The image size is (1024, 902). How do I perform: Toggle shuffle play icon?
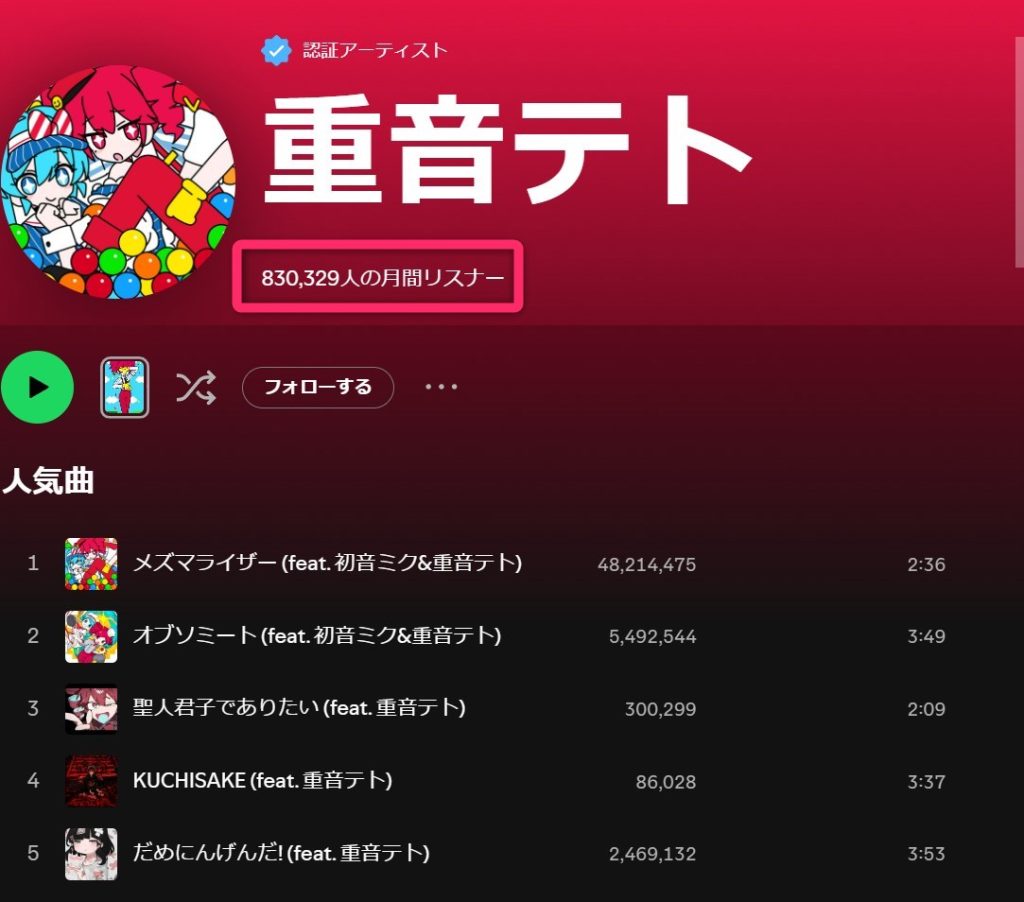pyautogui.click(x=195, y=387)
